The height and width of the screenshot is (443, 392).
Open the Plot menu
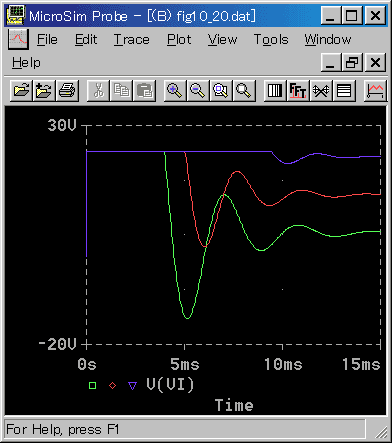[x=179, y=40]
